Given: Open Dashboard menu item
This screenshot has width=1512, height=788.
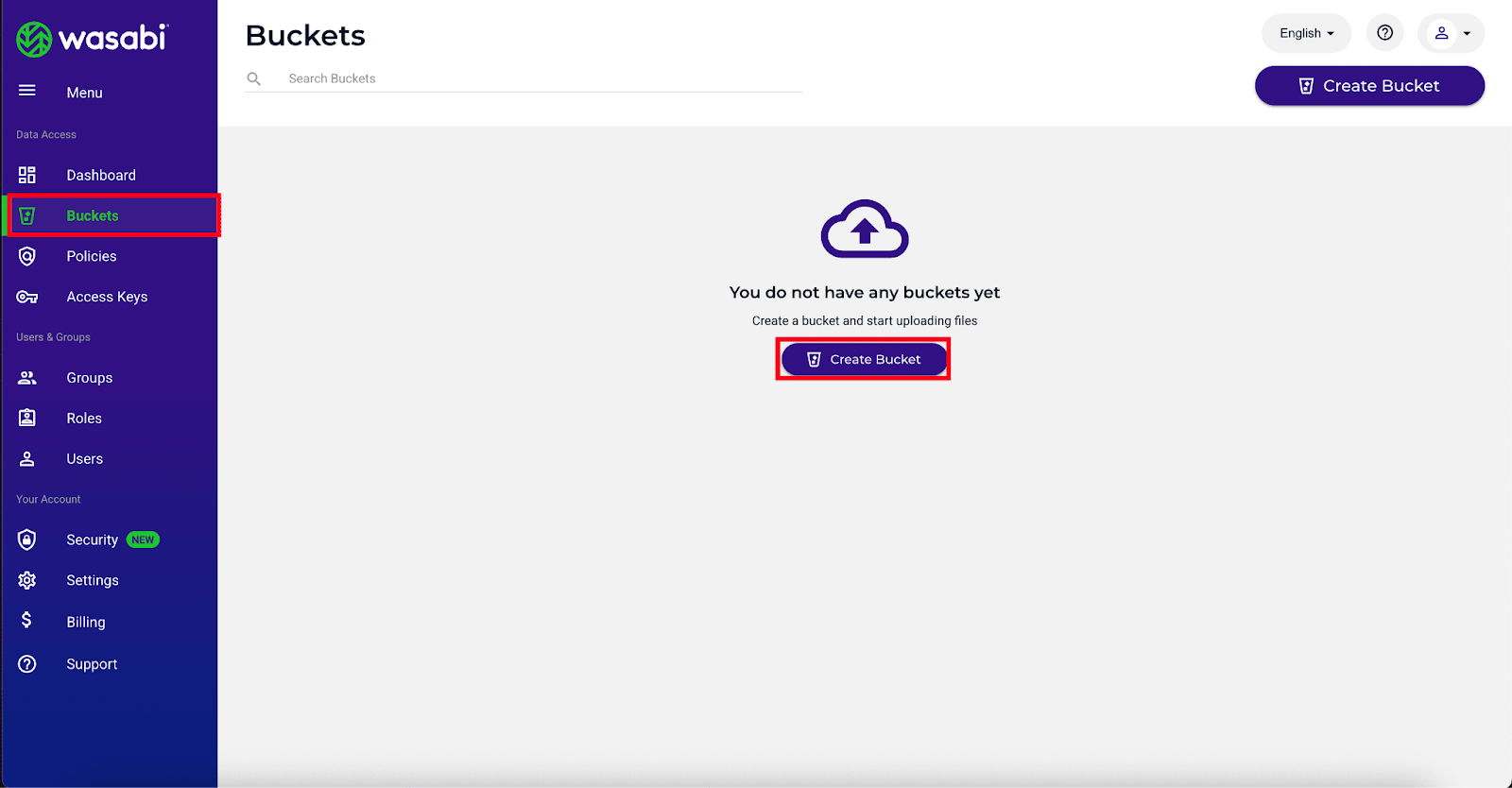Looking at the screenshot, I should point(101,175).
